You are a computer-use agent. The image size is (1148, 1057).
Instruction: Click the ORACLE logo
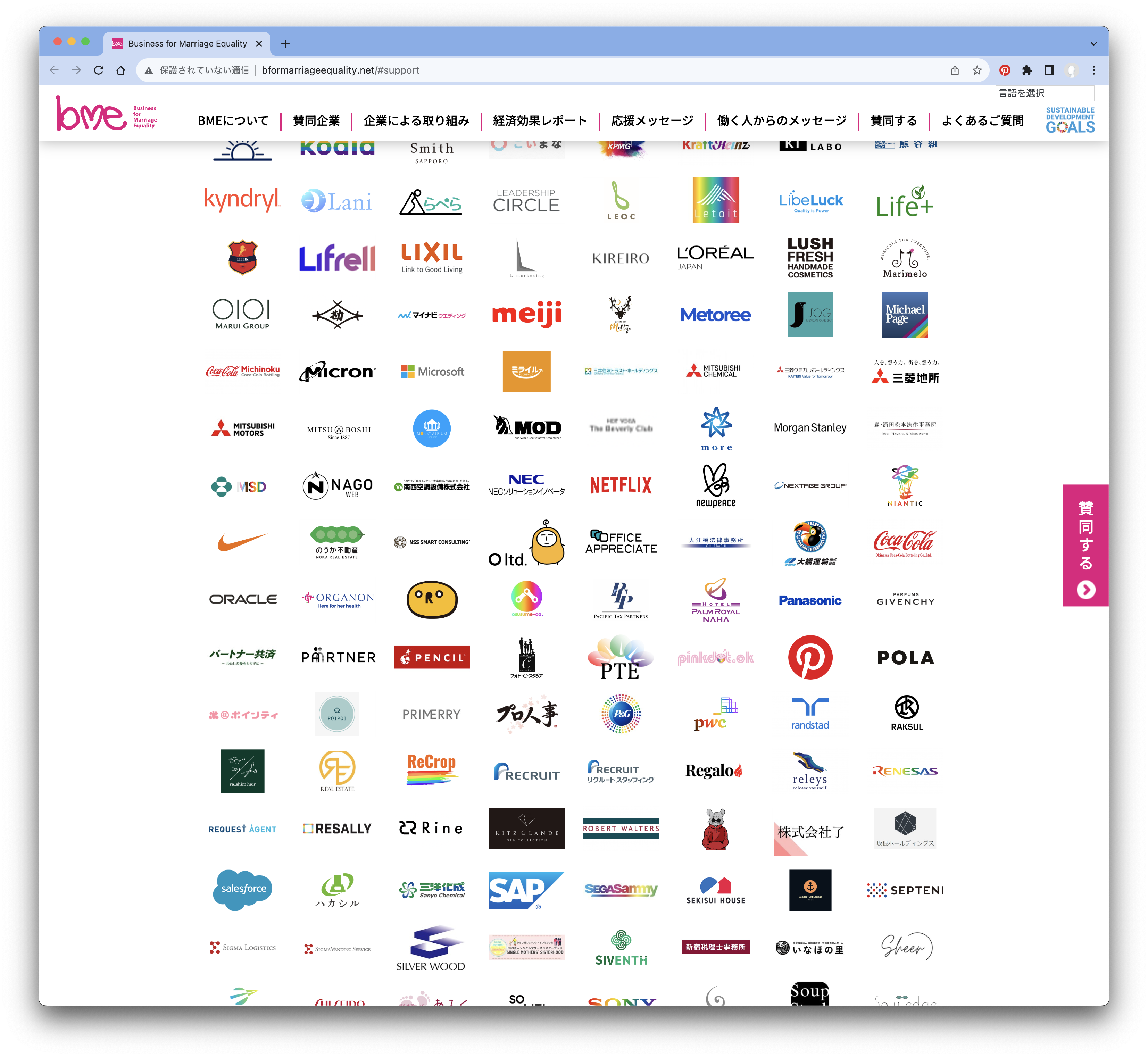(x=243, y=599)
